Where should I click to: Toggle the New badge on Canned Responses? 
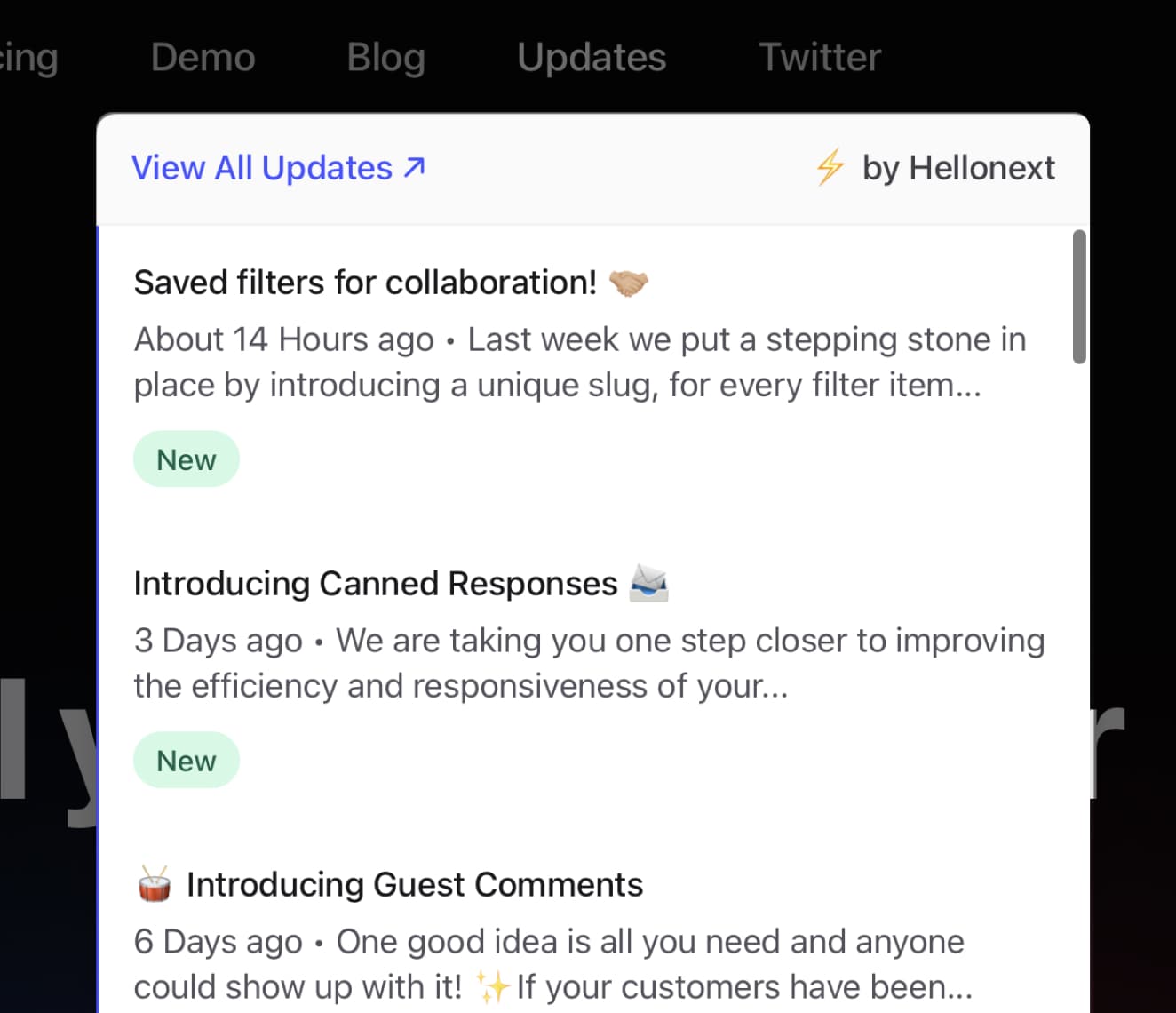click(187, 760)
